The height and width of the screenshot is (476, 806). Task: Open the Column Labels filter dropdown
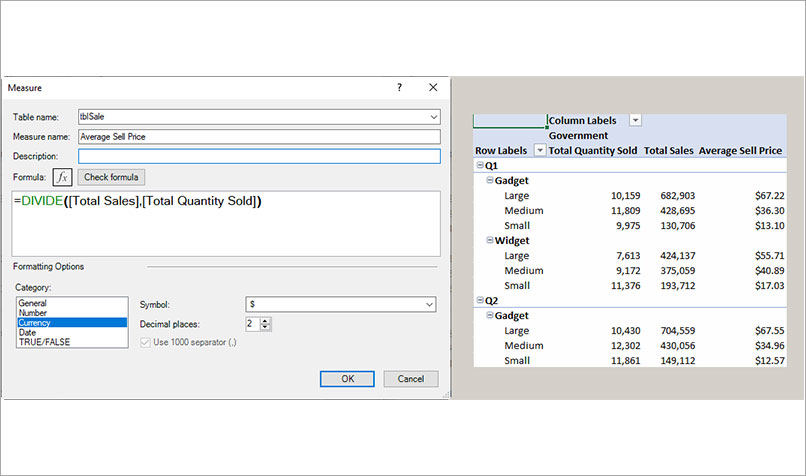coord(635,120)
